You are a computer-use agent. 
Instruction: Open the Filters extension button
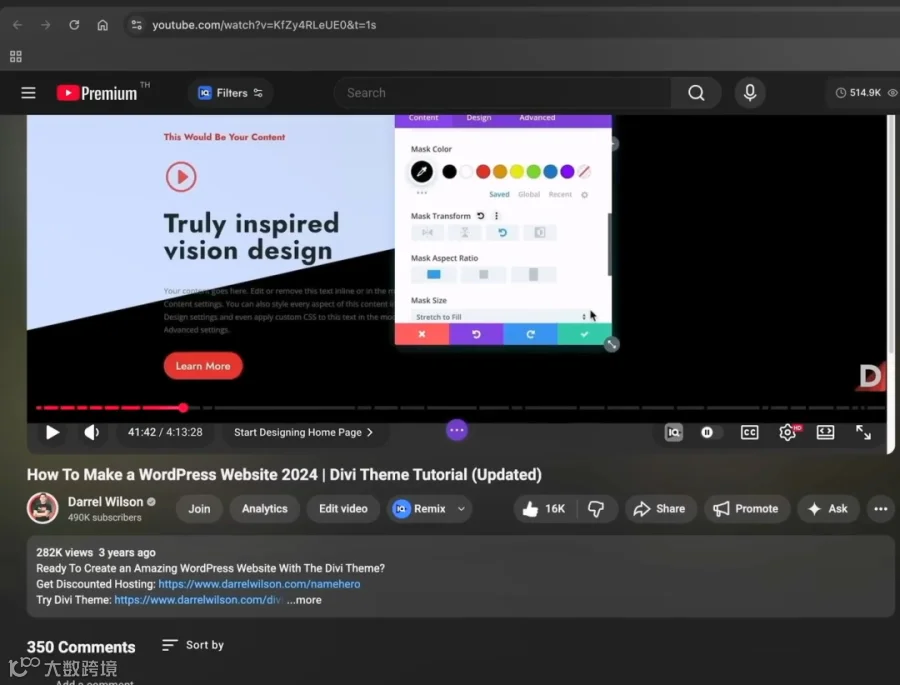230,93
